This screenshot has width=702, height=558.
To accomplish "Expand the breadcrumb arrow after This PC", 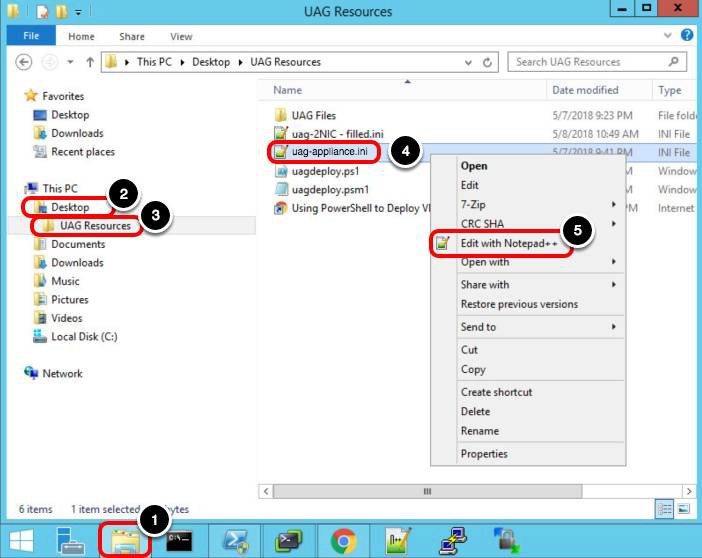I will click(182, 62).
